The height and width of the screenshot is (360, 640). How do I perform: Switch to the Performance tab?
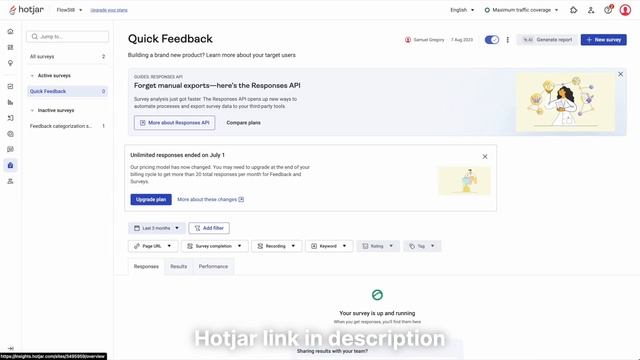pyautogui.click(x=213, y=267)
